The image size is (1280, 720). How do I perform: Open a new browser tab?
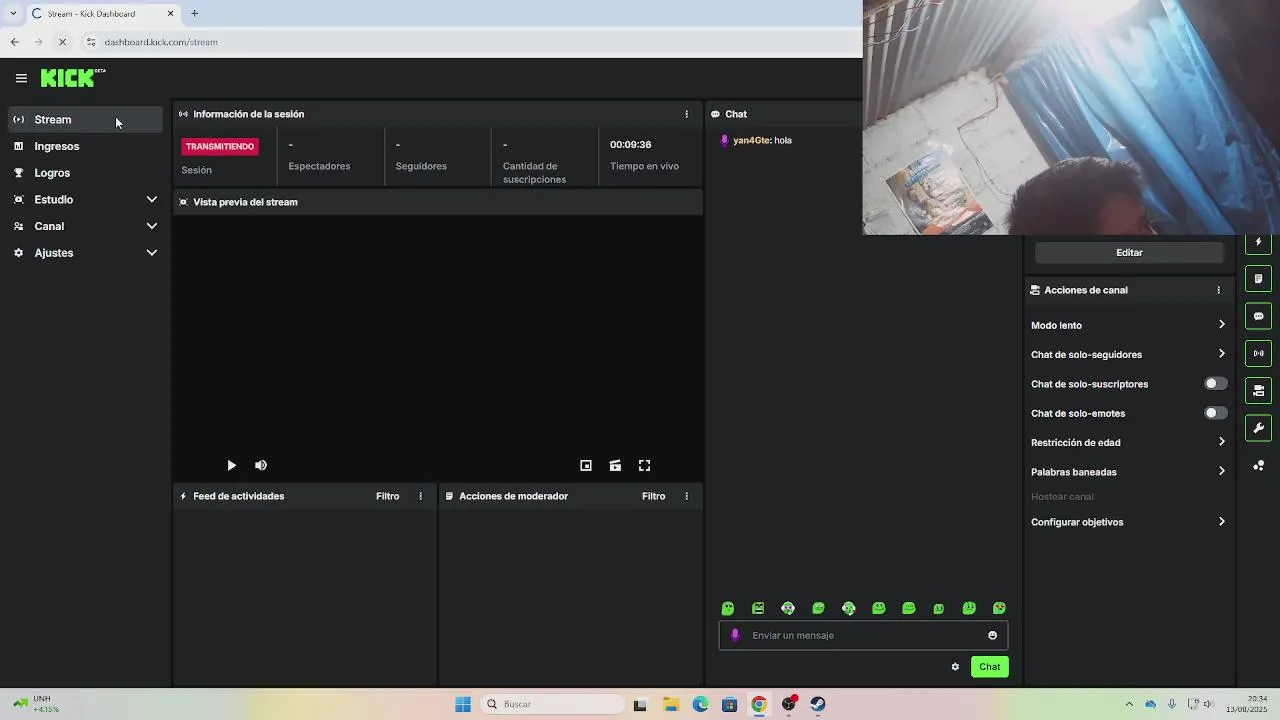(x=195, y=13)
